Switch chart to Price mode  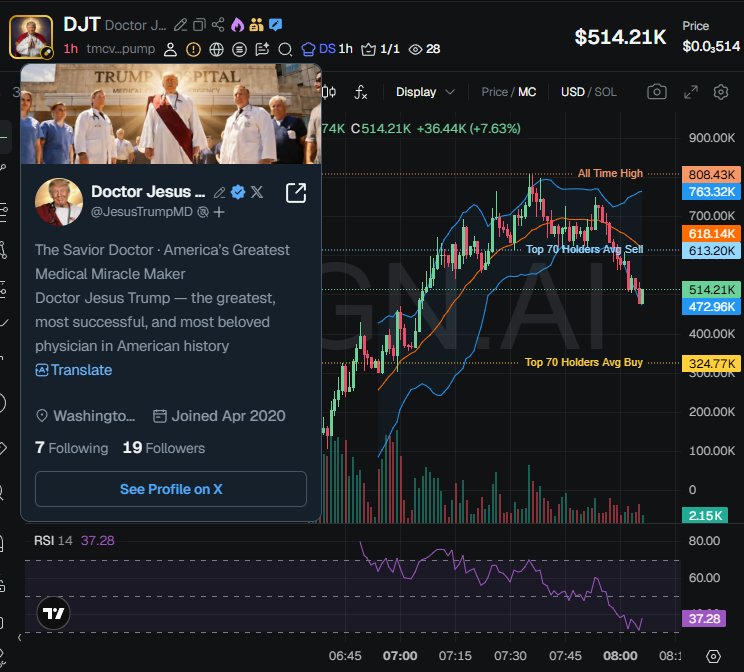[x=494, y=92]
